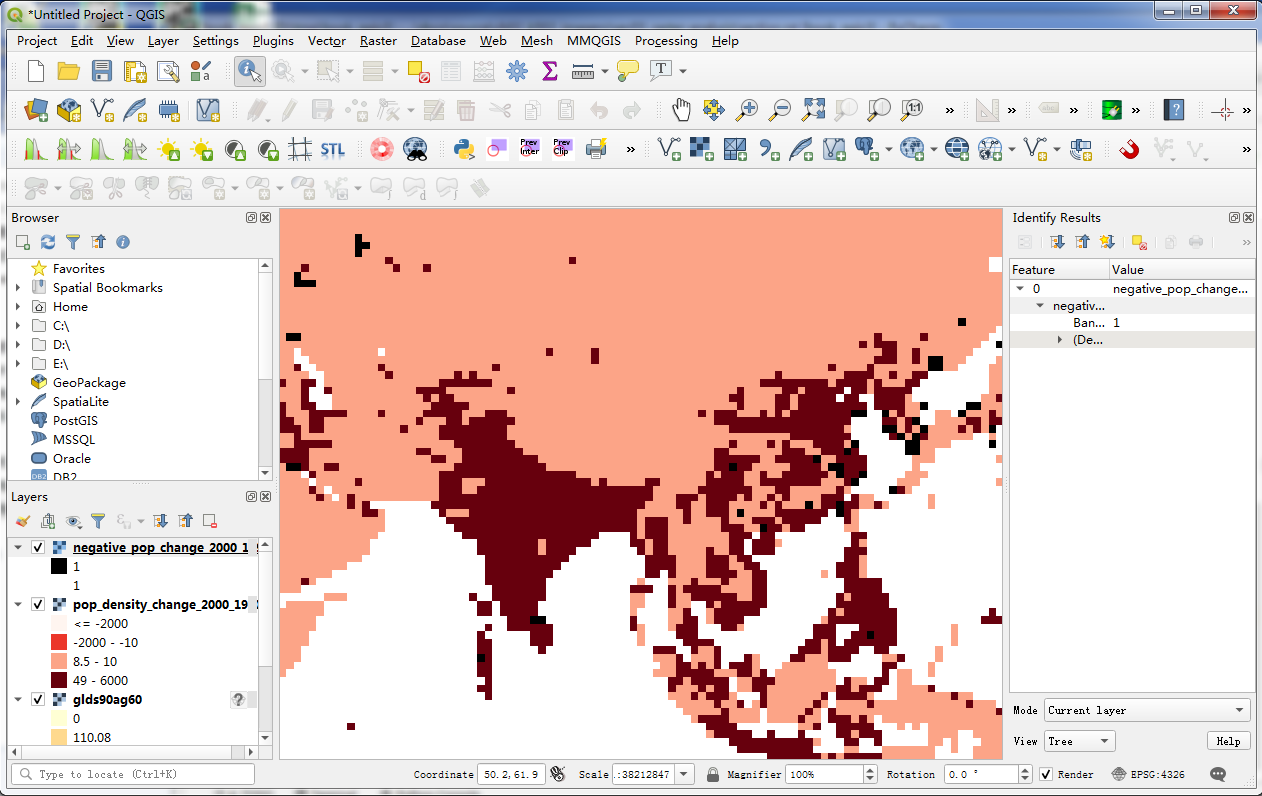1262x796 pixels.
Task: Open the MMQGIS menu
Action: 594,41
